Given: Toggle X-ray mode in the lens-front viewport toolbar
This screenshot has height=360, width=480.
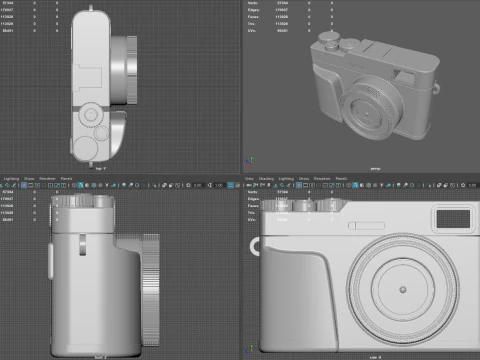Looking at the screenshot, I should tap(439, 185).
